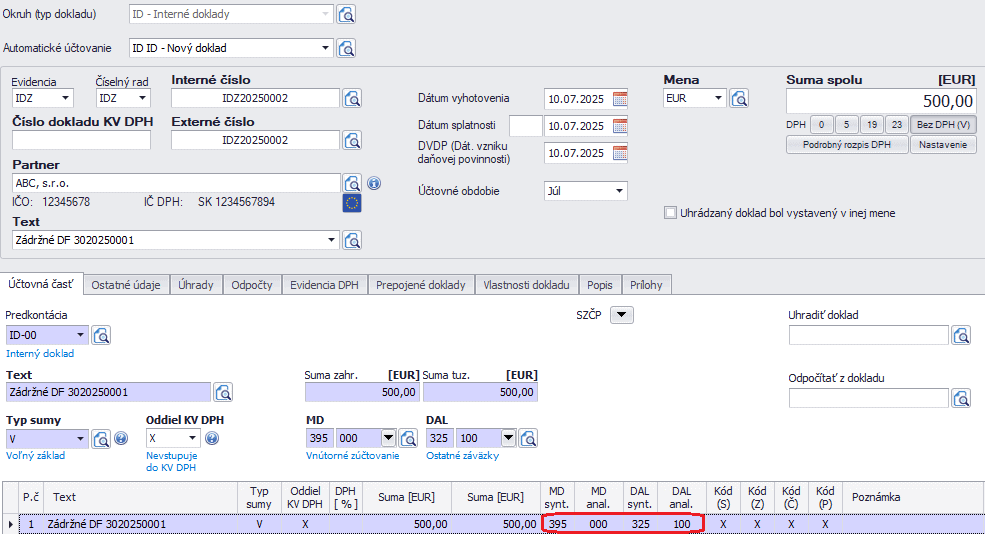Click the EU flag icon by IČ DPH
985x534 pixels.
352,203
